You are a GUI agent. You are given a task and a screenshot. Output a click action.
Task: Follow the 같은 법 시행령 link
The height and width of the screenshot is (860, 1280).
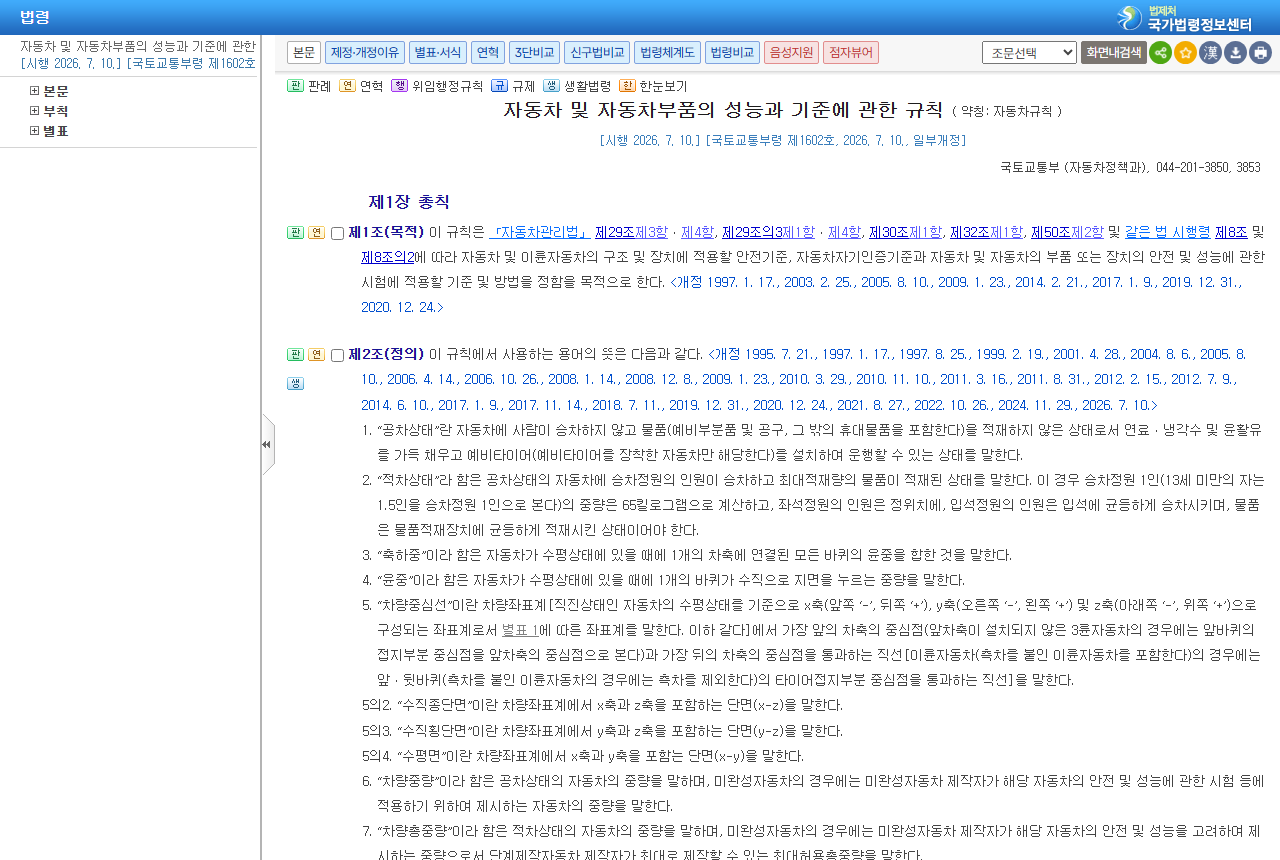(x=1167, y=232)
